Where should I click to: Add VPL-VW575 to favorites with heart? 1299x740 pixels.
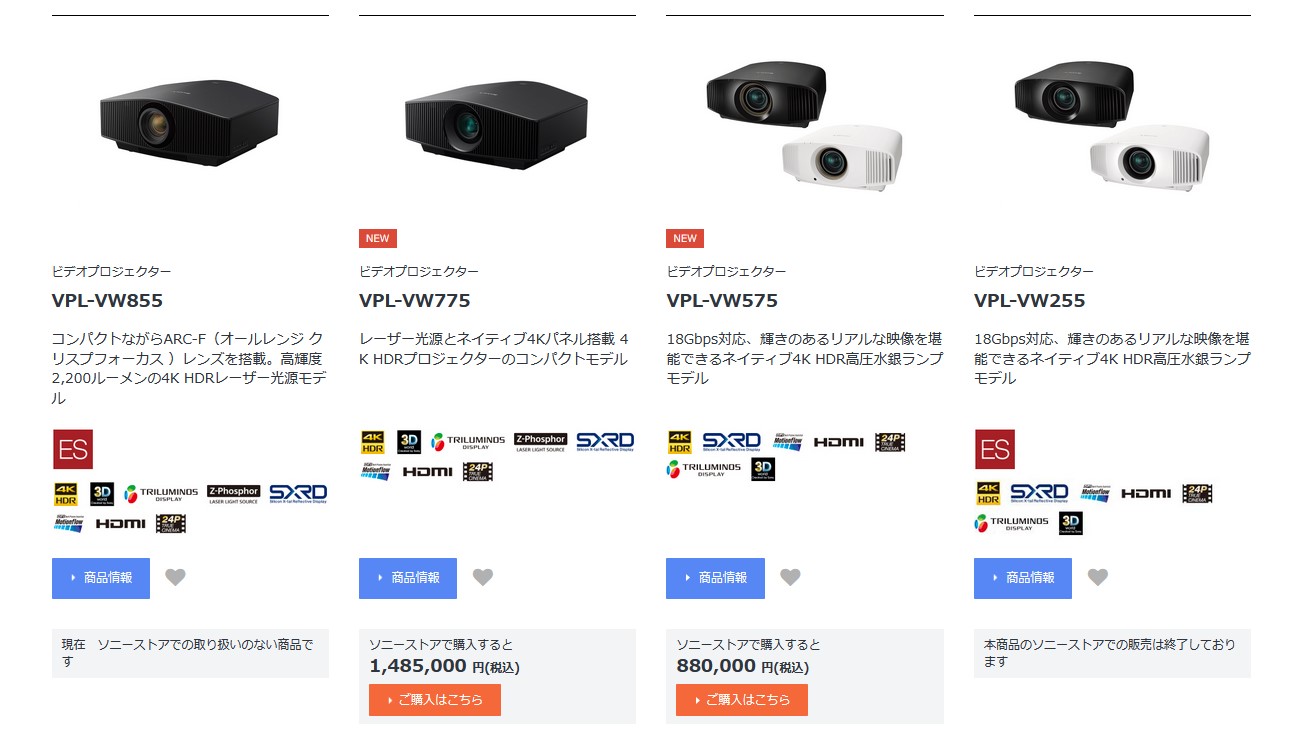pos(790,577)
